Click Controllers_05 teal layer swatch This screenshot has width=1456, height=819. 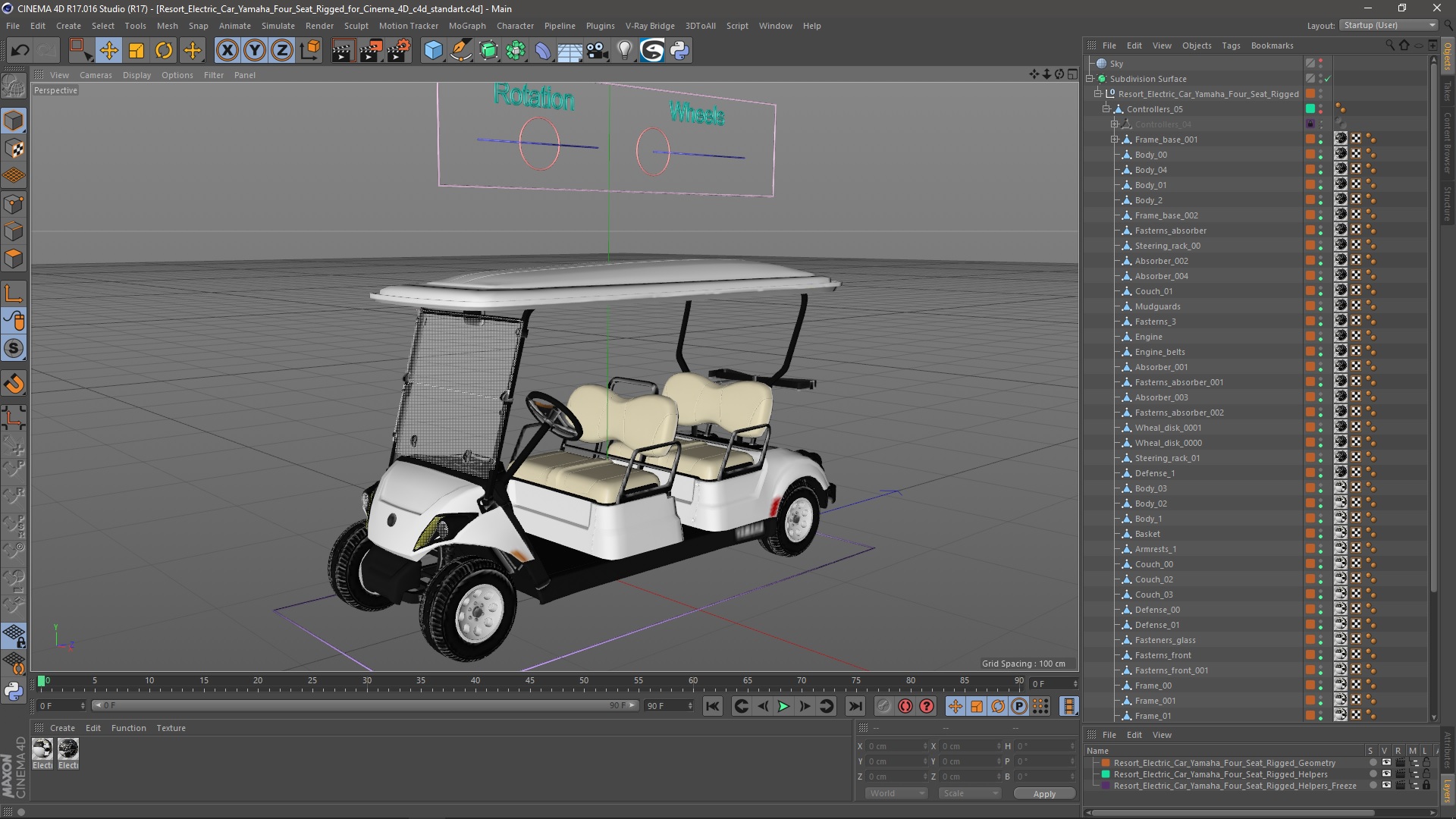coord(1310,109)
